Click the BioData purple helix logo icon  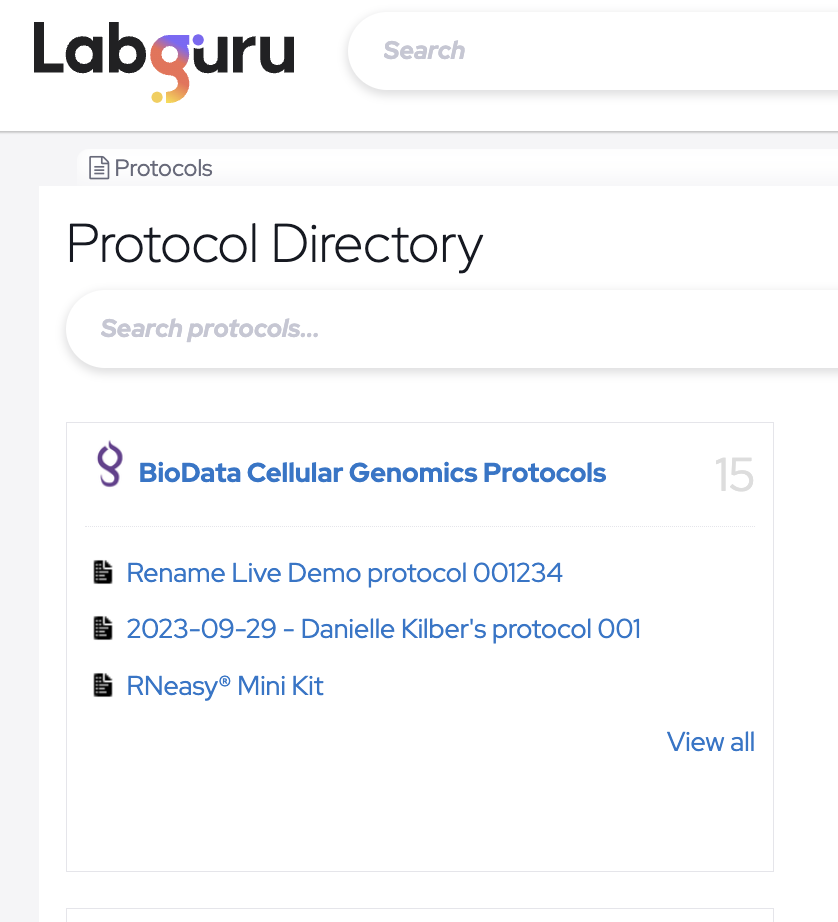pyautogui.click(x=109, y=466)
